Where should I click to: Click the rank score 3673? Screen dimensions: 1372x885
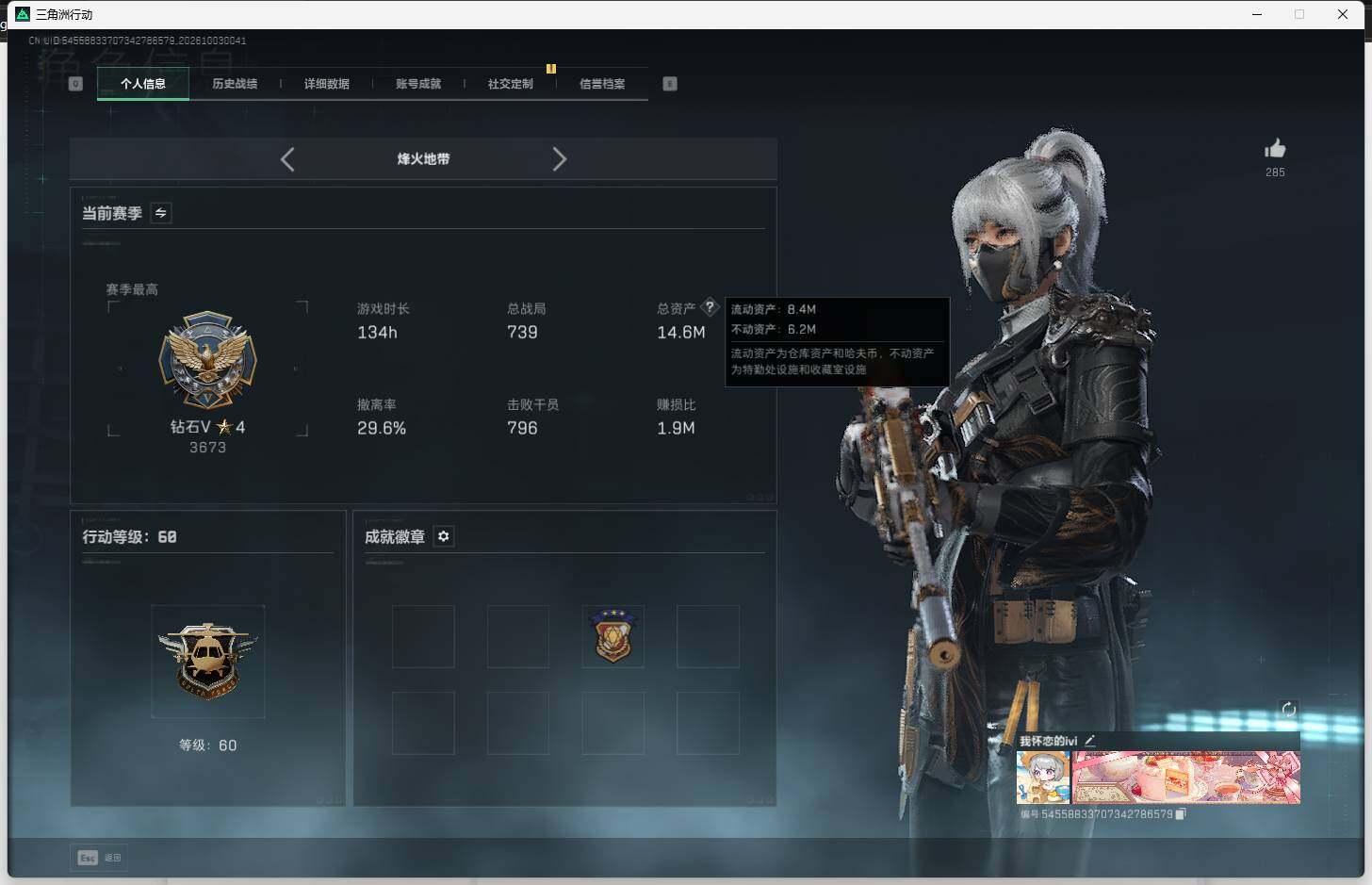coord(207,448)
